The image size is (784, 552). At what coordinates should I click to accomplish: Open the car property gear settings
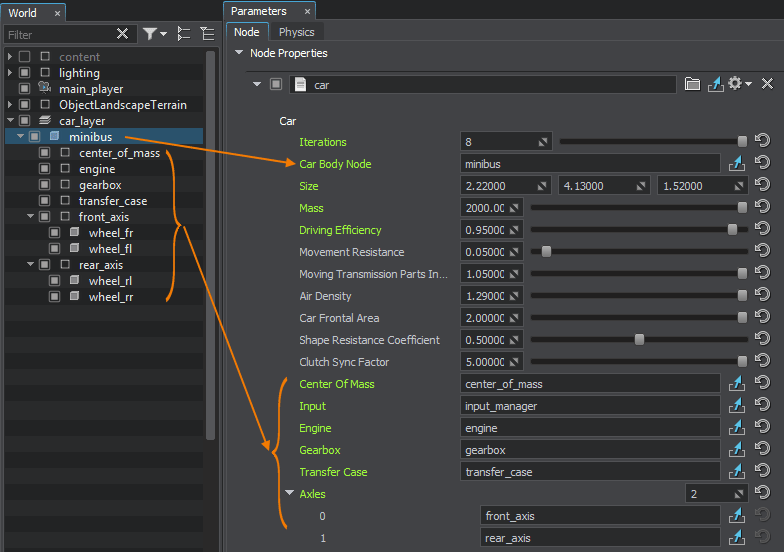(x=738, y=85)
